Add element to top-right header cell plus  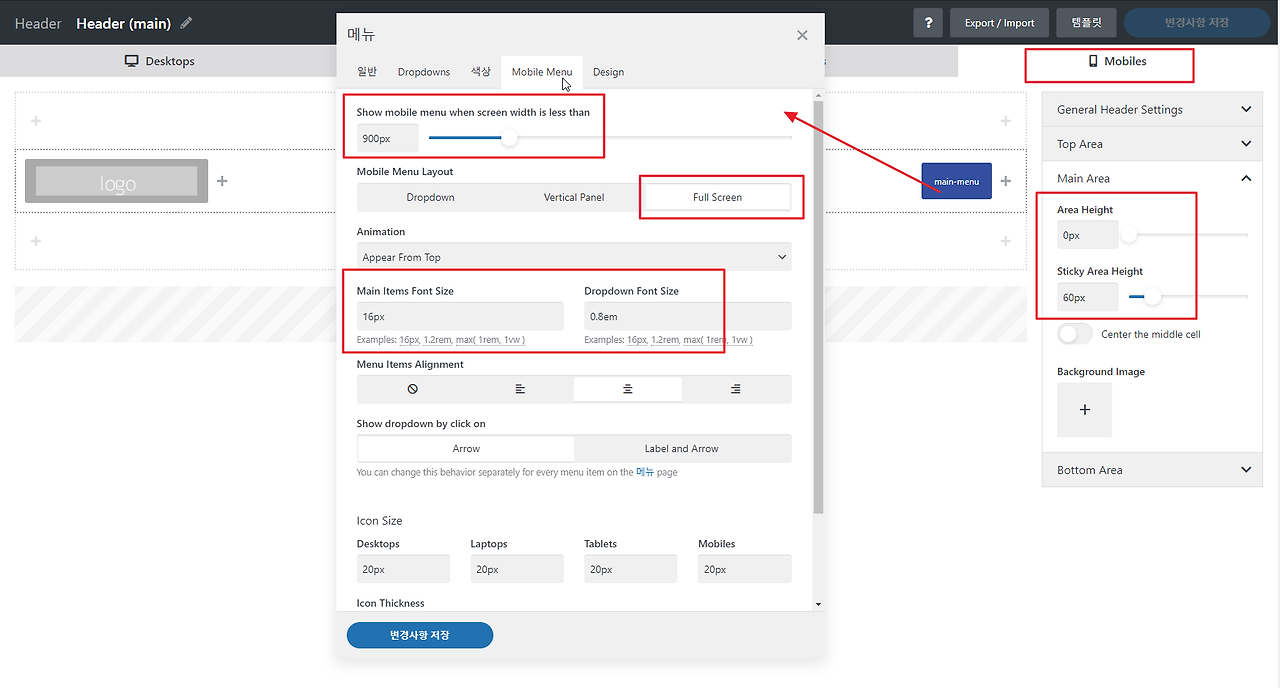click(1006, 121)
